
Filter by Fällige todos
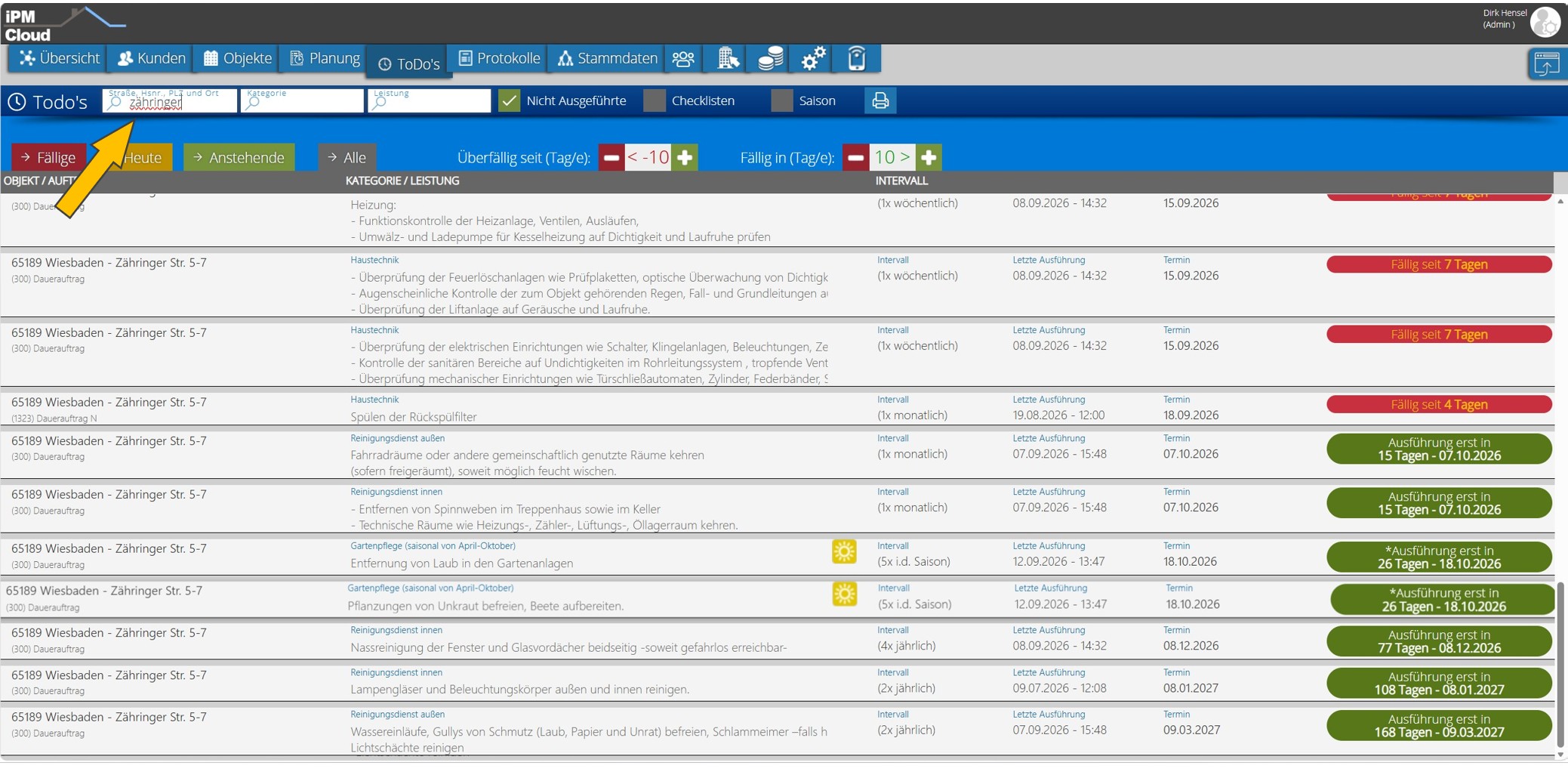click(48, 157)
